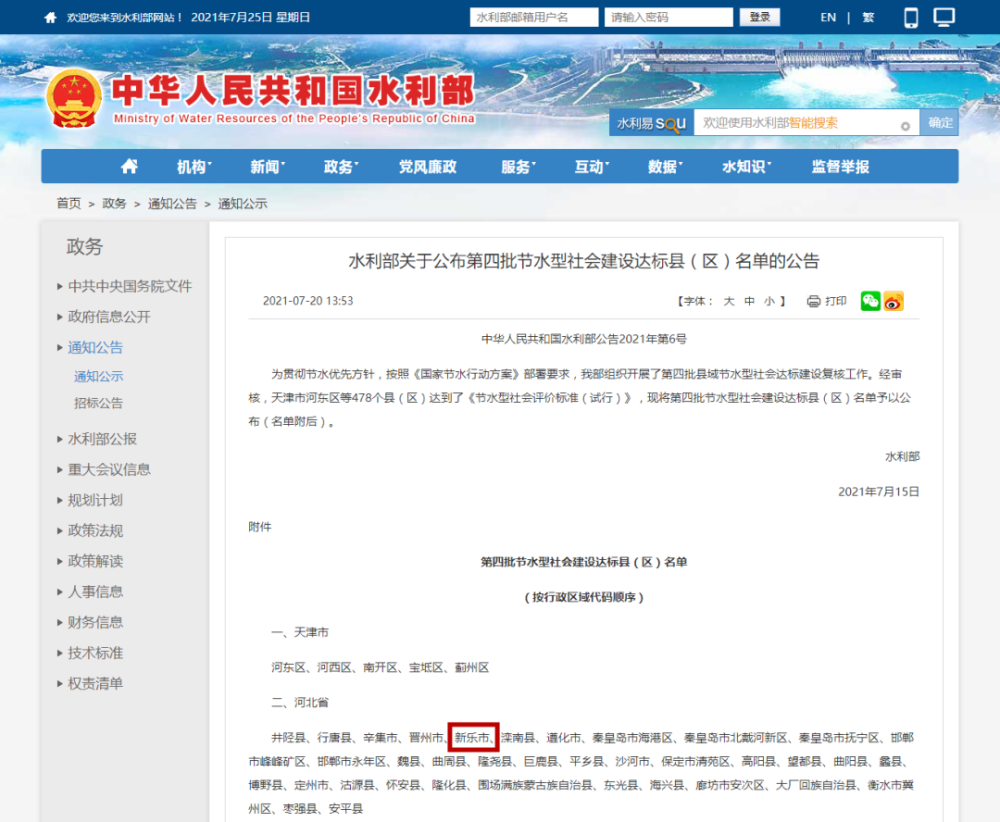Open the 水知识 navigation menu
This screenshot has height=822, width=1000.
(746, 167)
